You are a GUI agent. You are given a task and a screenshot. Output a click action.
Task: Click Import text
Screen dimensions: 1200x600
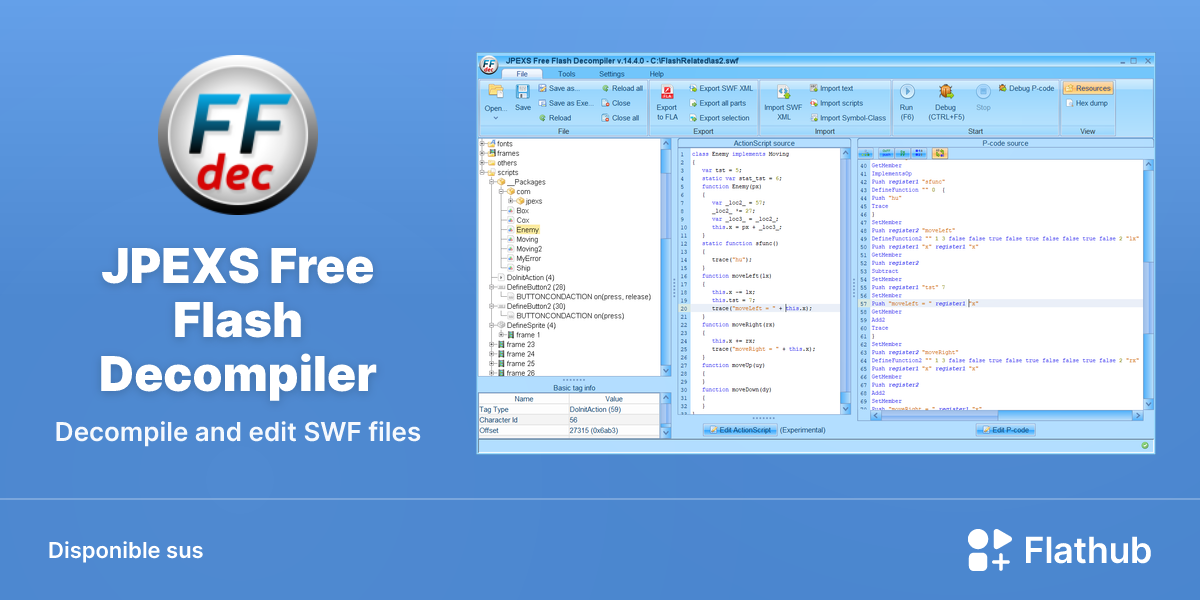[831, 88]
